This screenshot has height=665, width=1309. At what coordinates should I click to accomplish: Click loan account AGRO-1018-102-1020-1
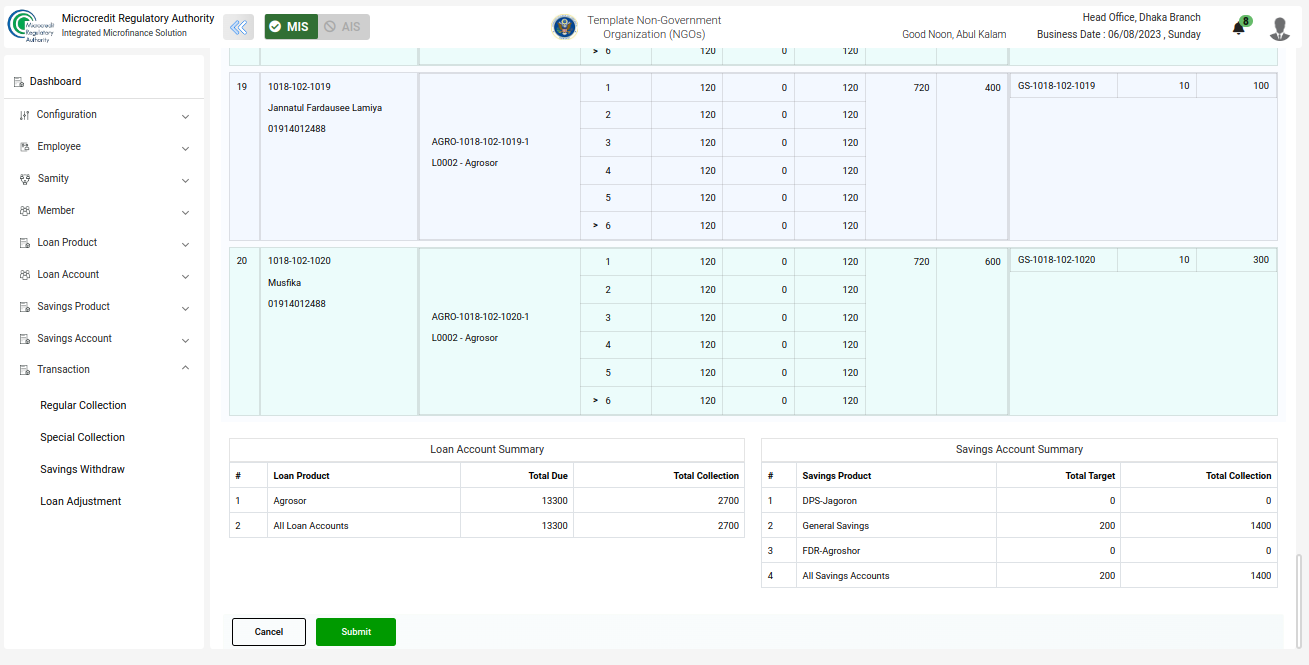[480, 317]
